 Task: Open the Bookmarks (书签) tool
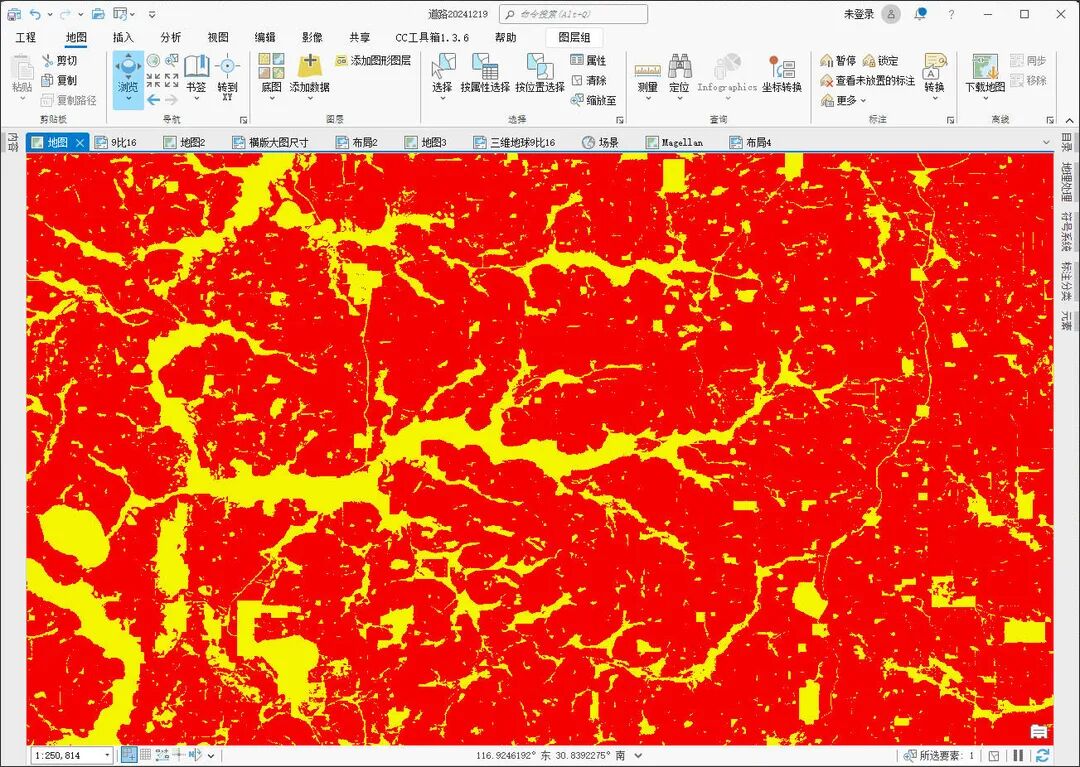(x=196, y=74)
